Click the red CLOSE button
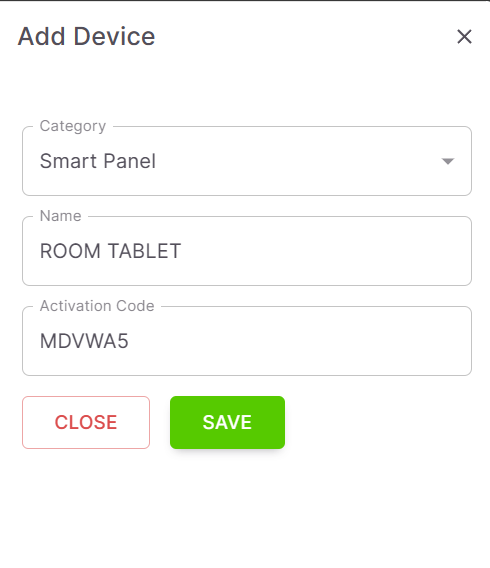Screen dimensions: 490x568 click(86, 422)
